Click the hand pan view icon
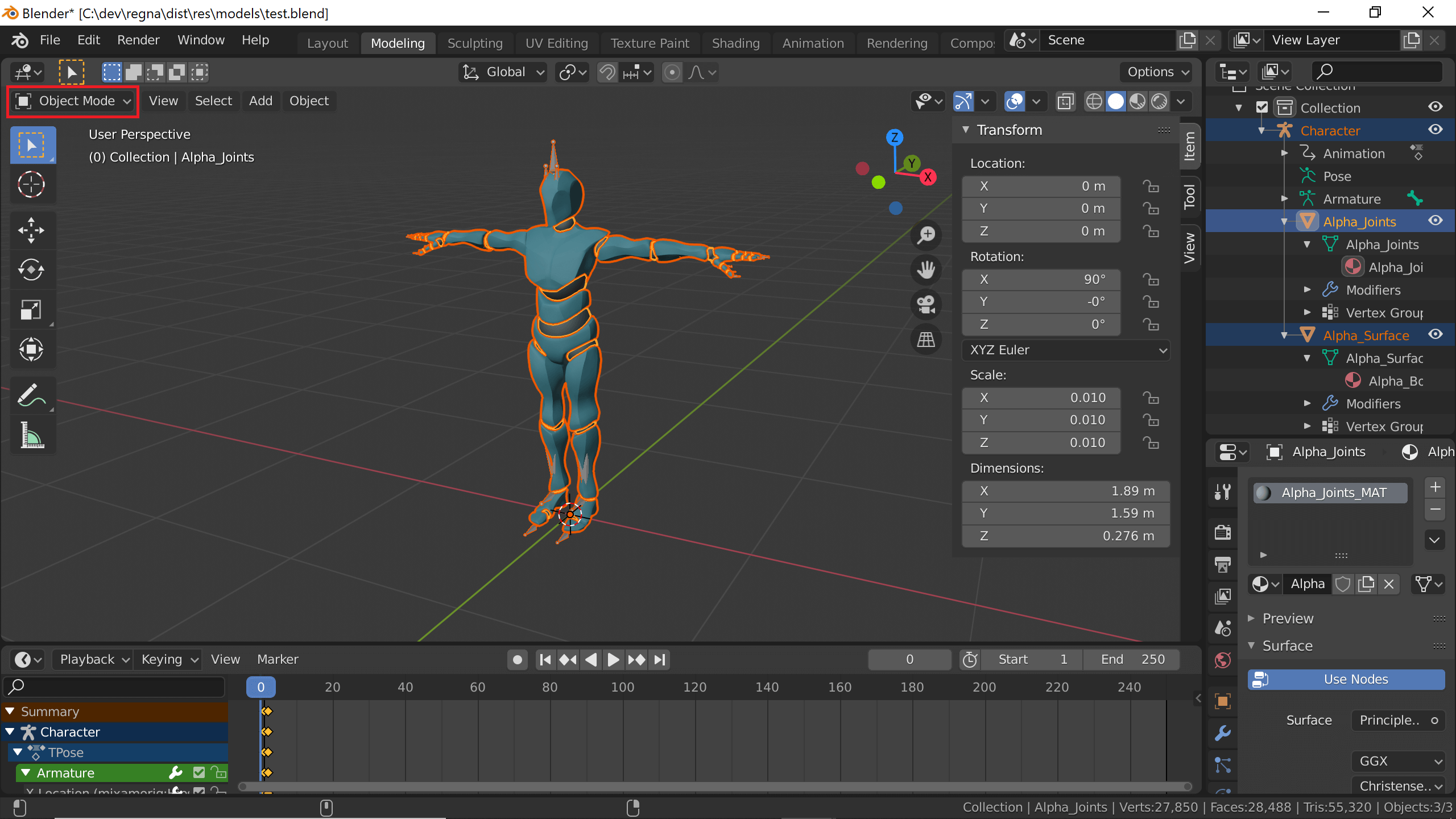Image resolution: width=1456 pixels, height=819 pixels. coord(926,270)
